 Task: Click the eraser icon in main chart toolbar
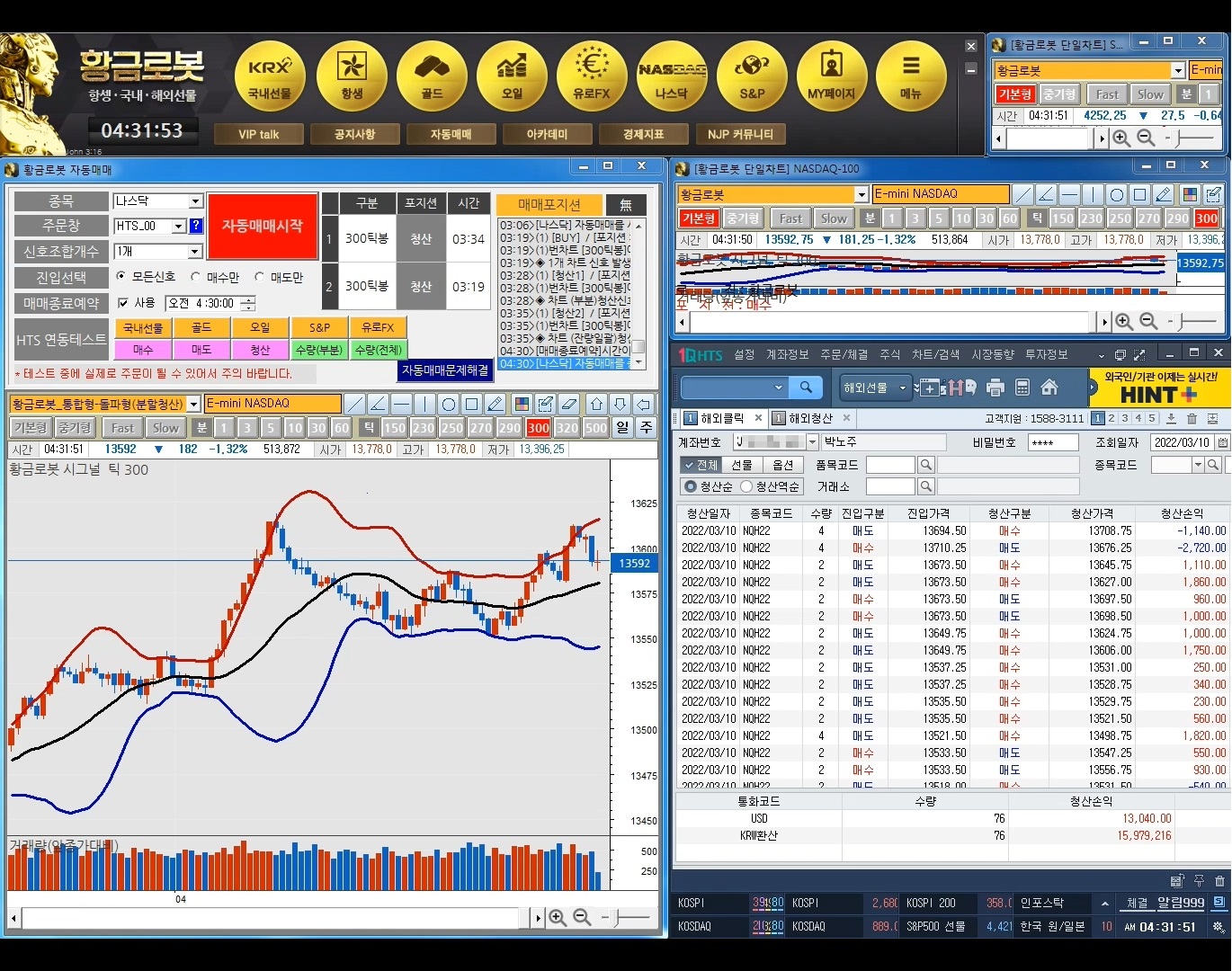click(568, 404)
